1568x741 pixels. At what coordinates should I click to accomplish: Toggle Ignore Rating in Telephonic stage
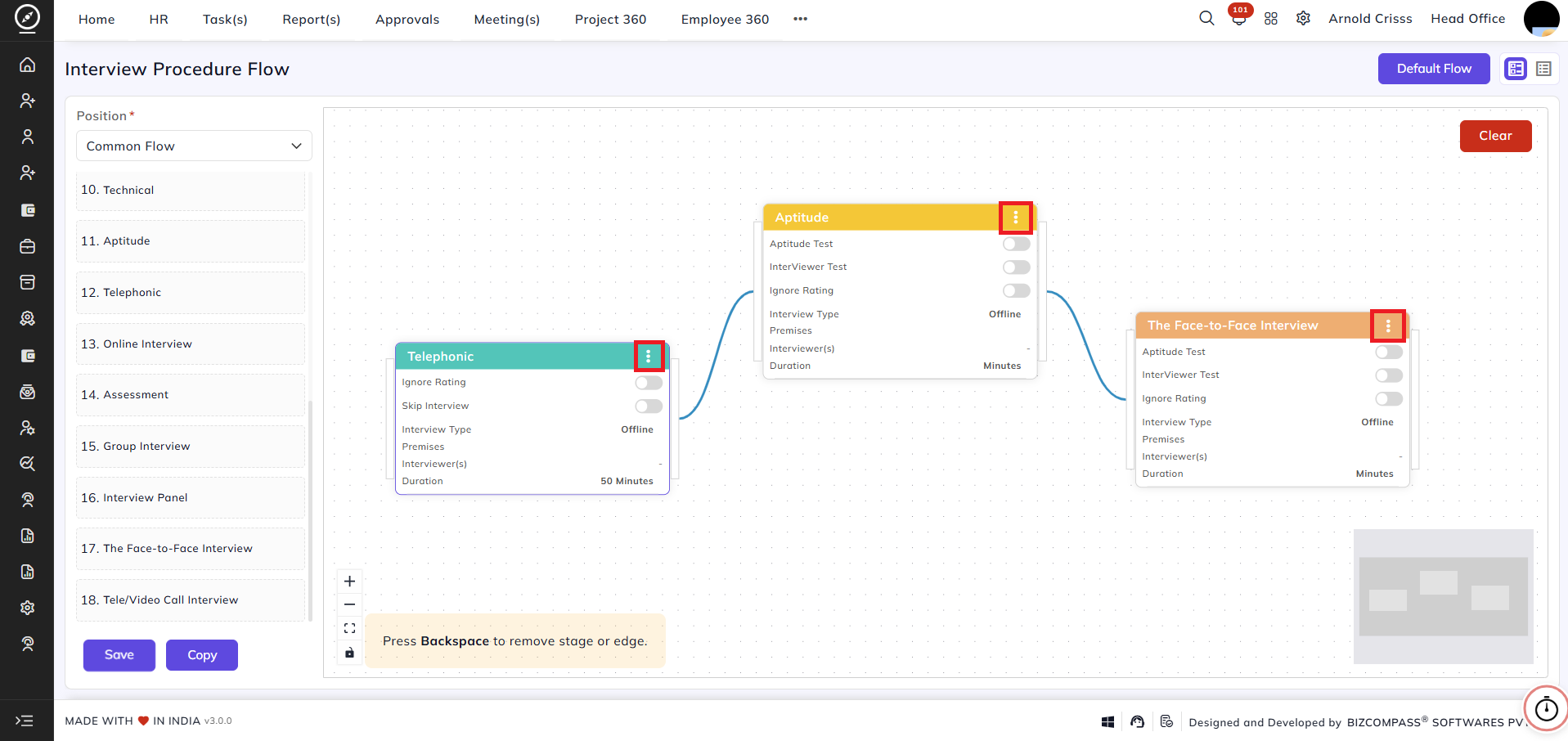click(x=649, y=383)
